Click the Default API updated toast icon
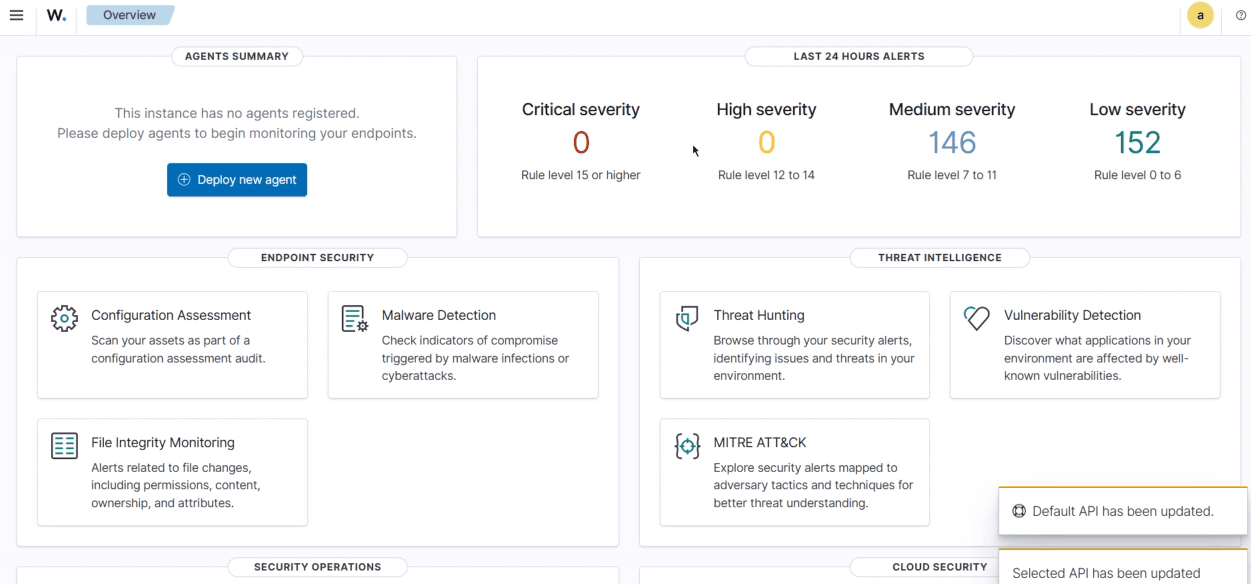Image resolution: width=1251 pixels, height=584 pixels. pyautogui.click(x=1019, y=511)
